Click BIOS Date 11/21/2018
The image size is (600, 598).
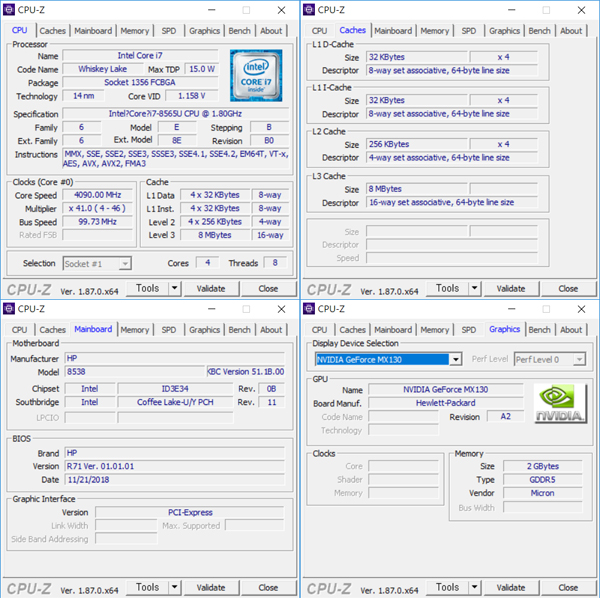174,480
